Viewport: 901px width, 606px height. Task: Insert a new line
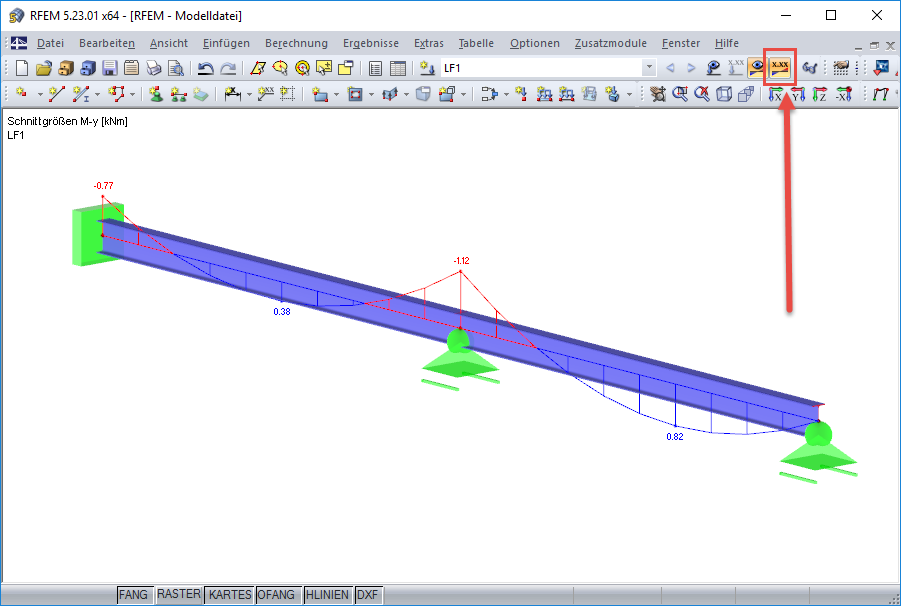click(56, 94)
